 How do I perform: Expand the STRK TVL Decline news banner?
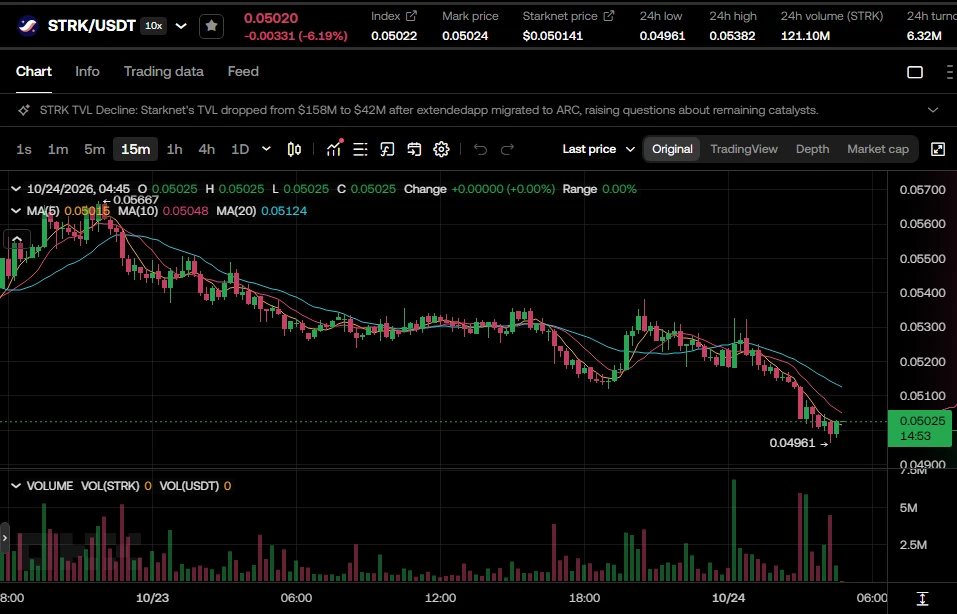[933, 110]
